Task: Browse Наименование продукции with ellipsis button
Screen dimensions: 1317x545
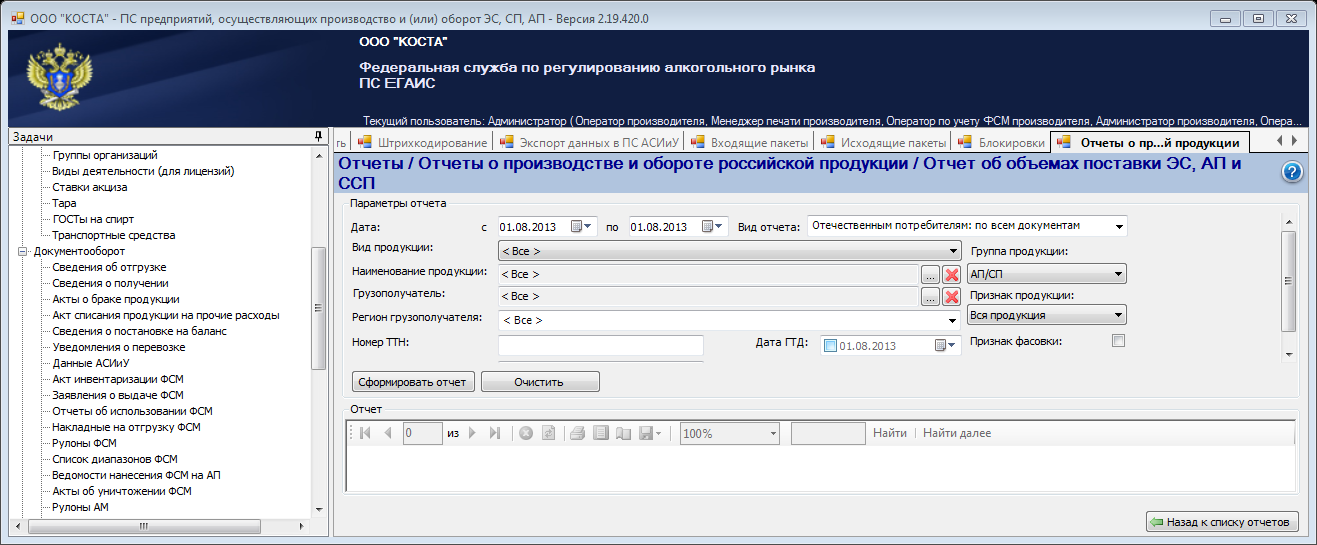Action: (930, 273)
